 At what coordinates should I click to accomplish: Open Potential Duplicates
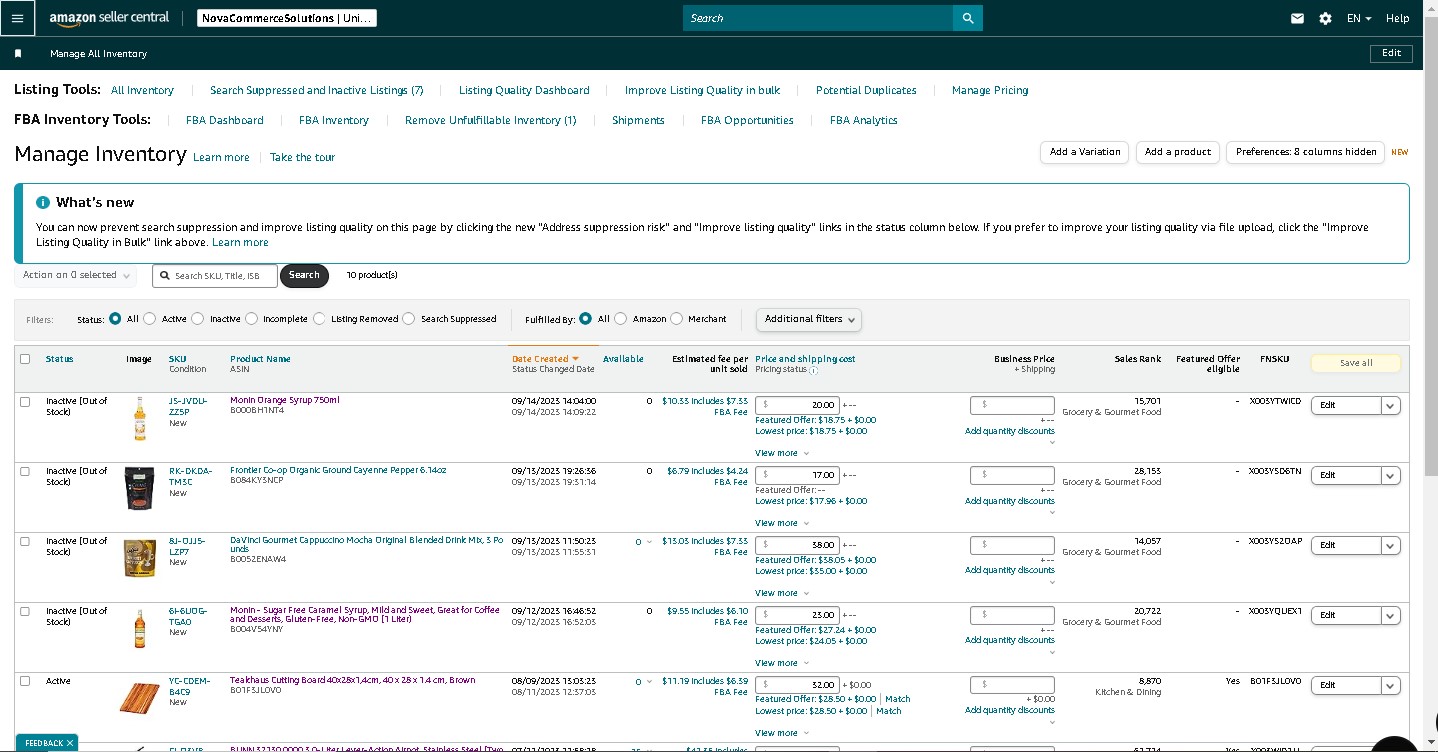click(x=866, y=90)
